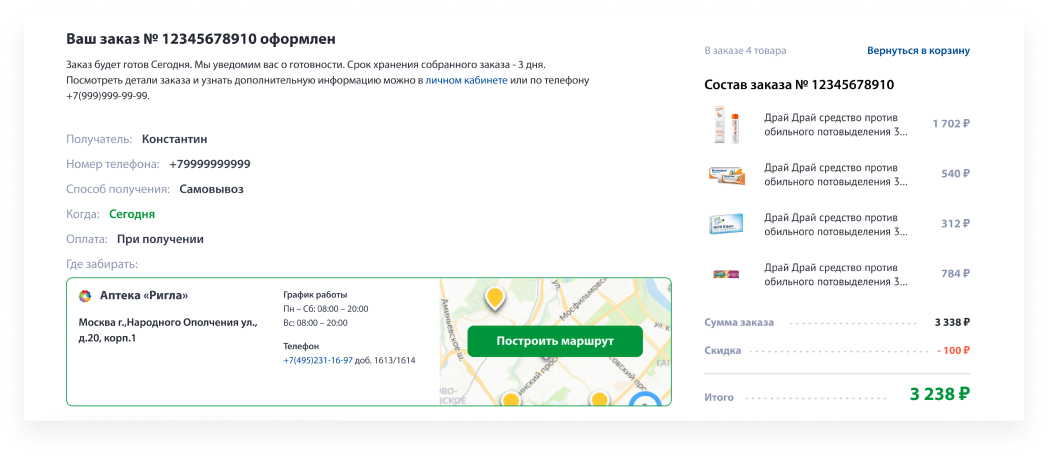Select the product name priced 312 ₽
This screenshot has width=1048, height=457.
tap(836, 224)
